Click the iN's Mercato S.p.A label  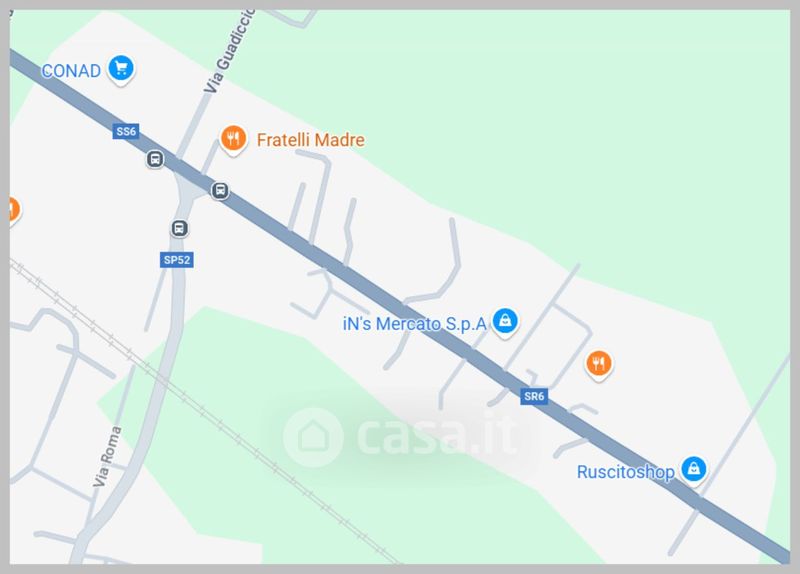[414, 323]
